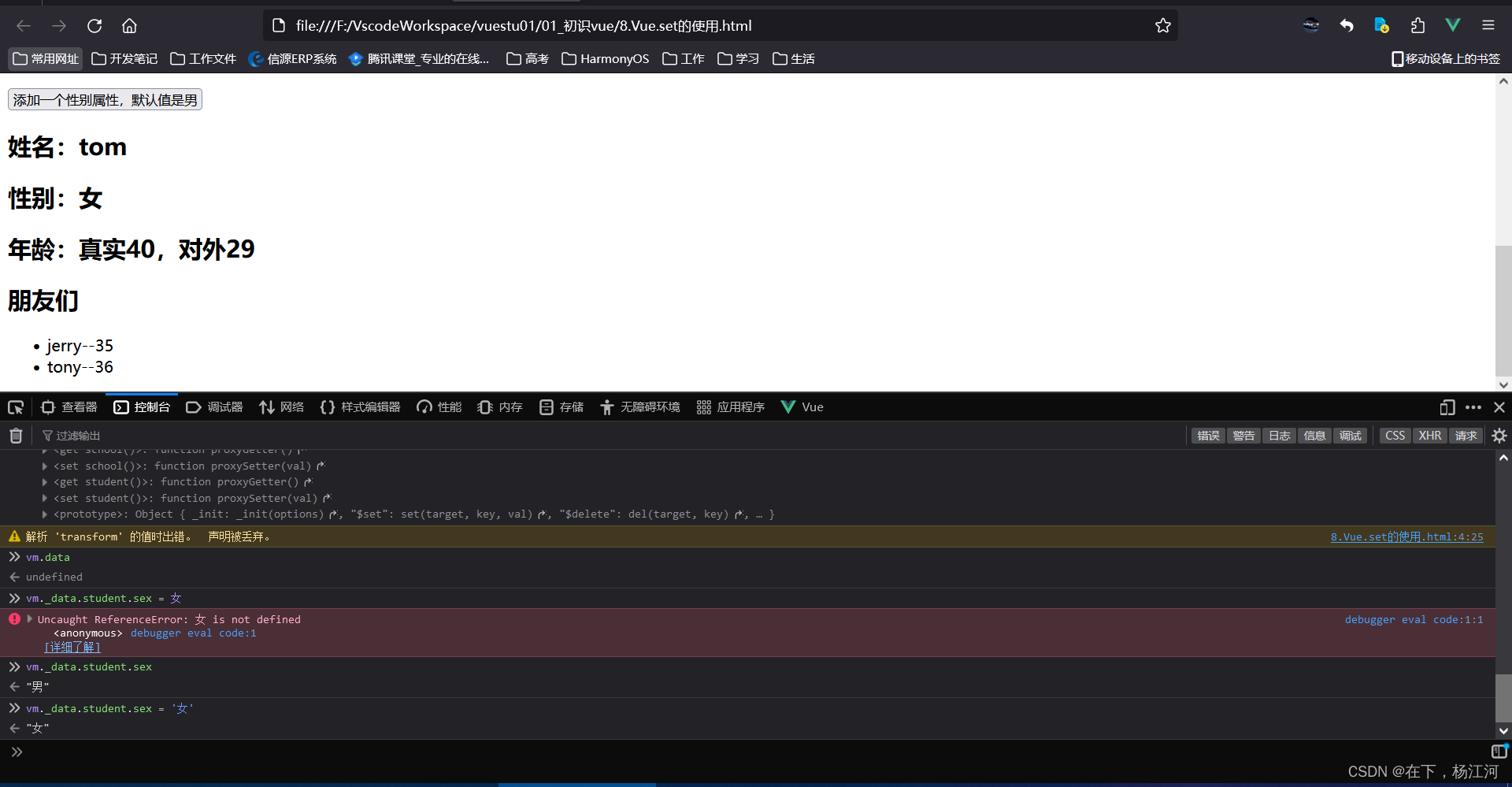
Task: Switch to the 调试器 debugger tab
Action: click(x=214, y=407)
